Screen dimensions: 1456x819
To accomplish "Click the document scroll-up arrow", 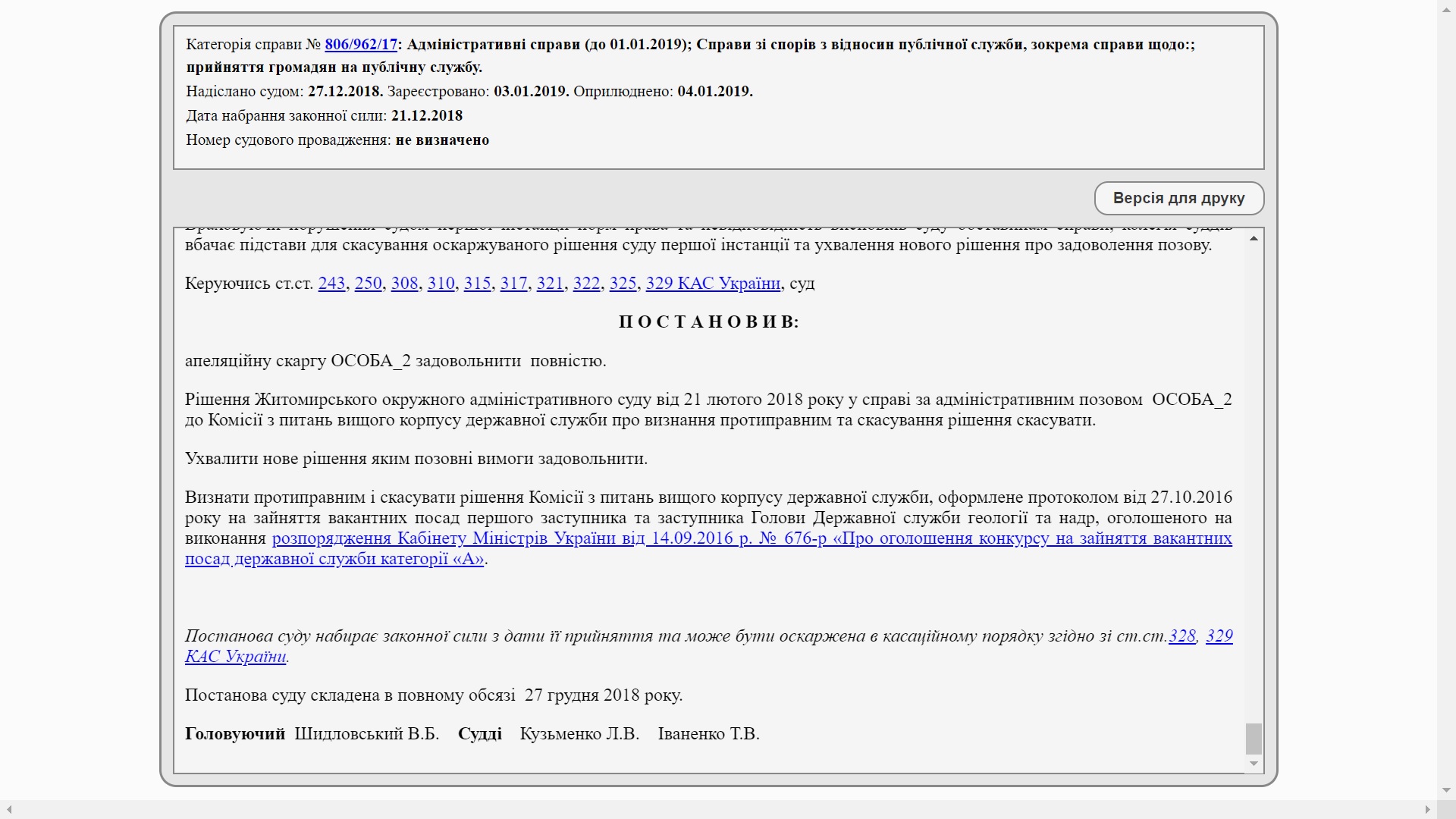I will (x=1254, y=238).
